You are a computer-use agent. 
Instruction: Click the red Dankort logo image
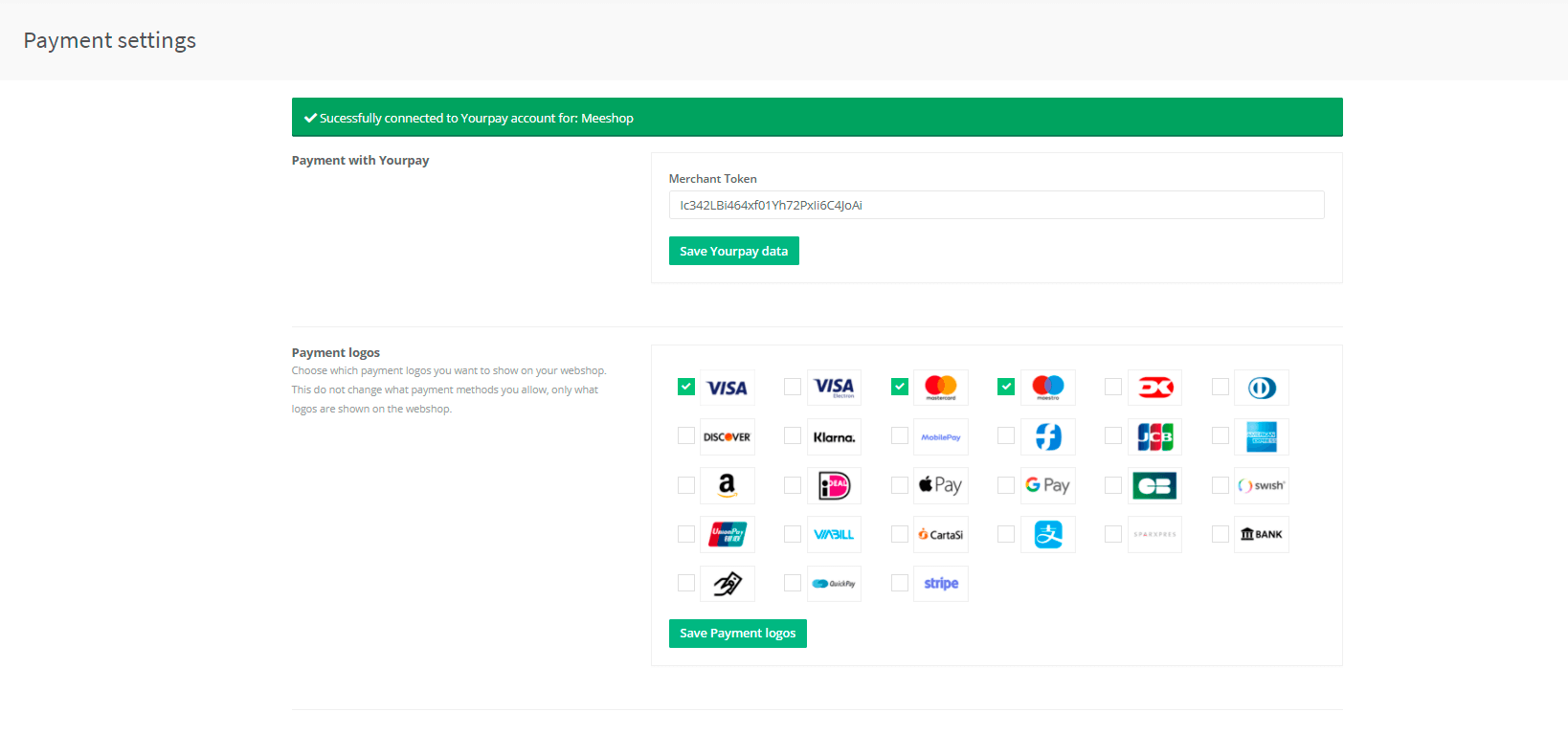[1155, 388]
